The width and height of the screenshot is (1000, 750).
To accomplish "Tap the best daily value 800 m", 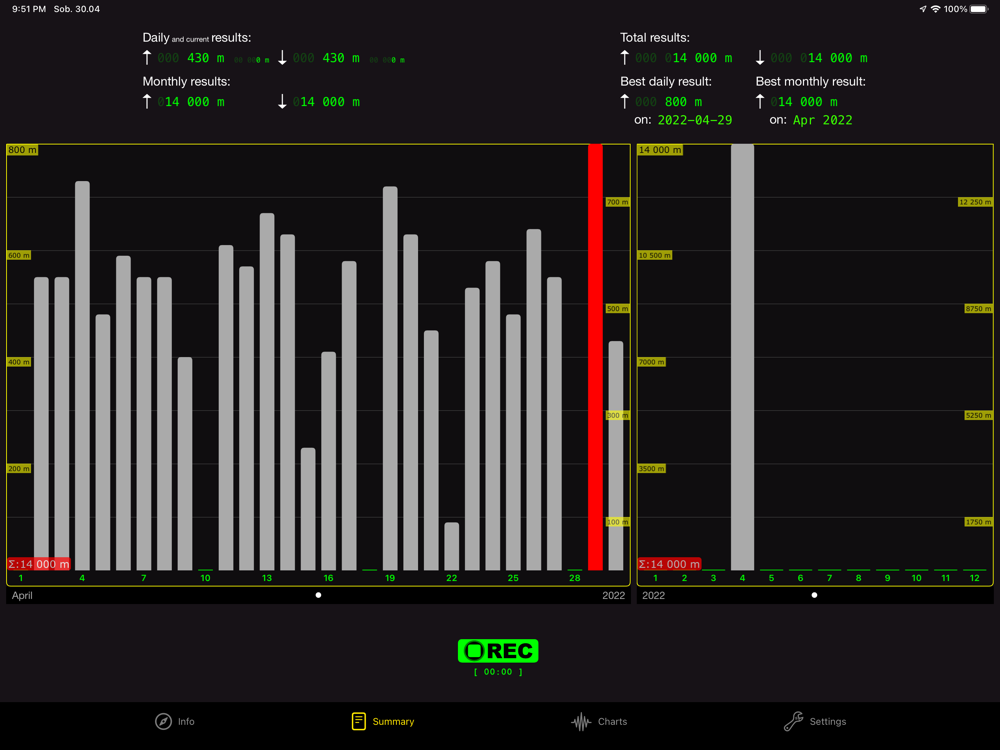I will click(x=683, y=102).
